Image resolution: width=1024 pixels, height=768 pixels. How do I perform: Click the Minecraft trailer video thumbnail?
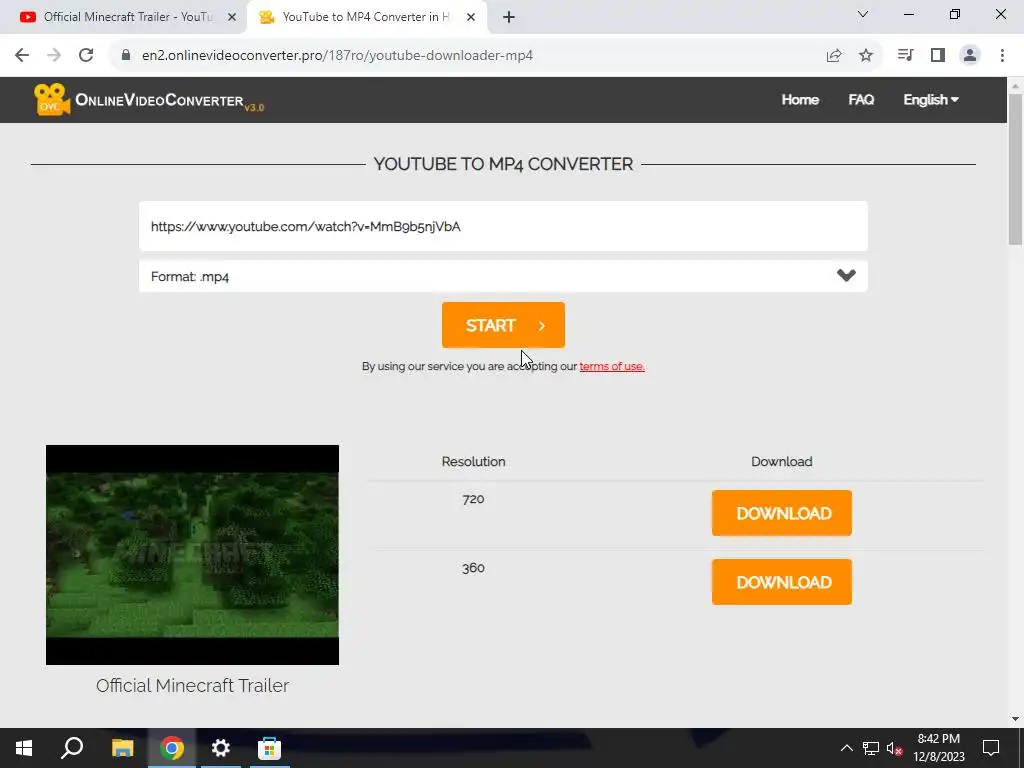point(192,555)
